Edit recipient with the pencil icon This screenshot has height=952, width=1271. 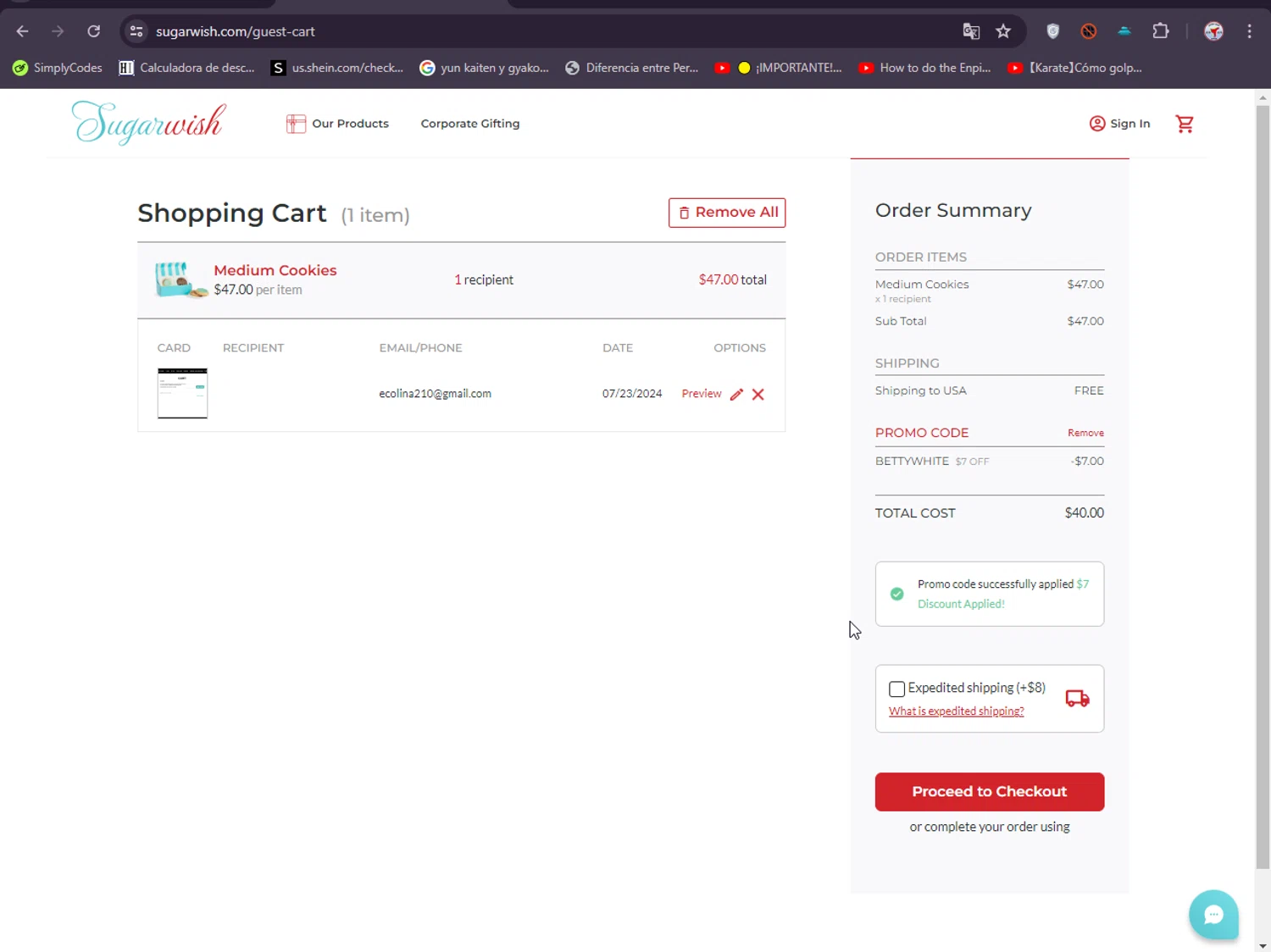tap(736, 394)
